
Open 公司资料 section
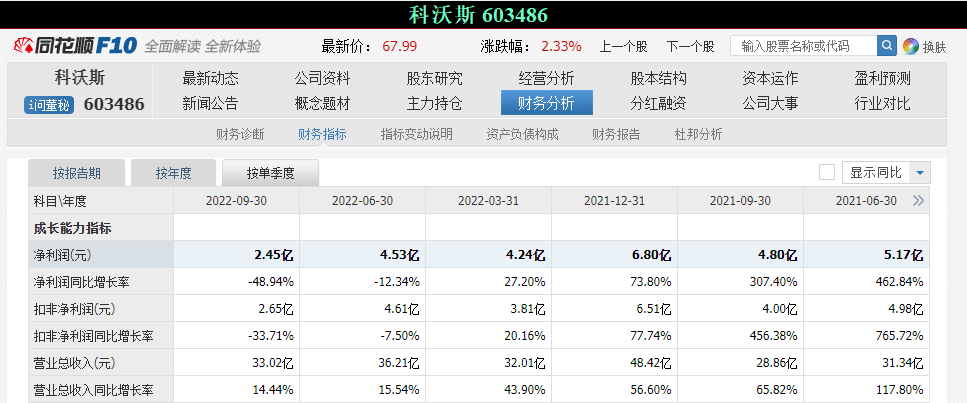(322, 78)
